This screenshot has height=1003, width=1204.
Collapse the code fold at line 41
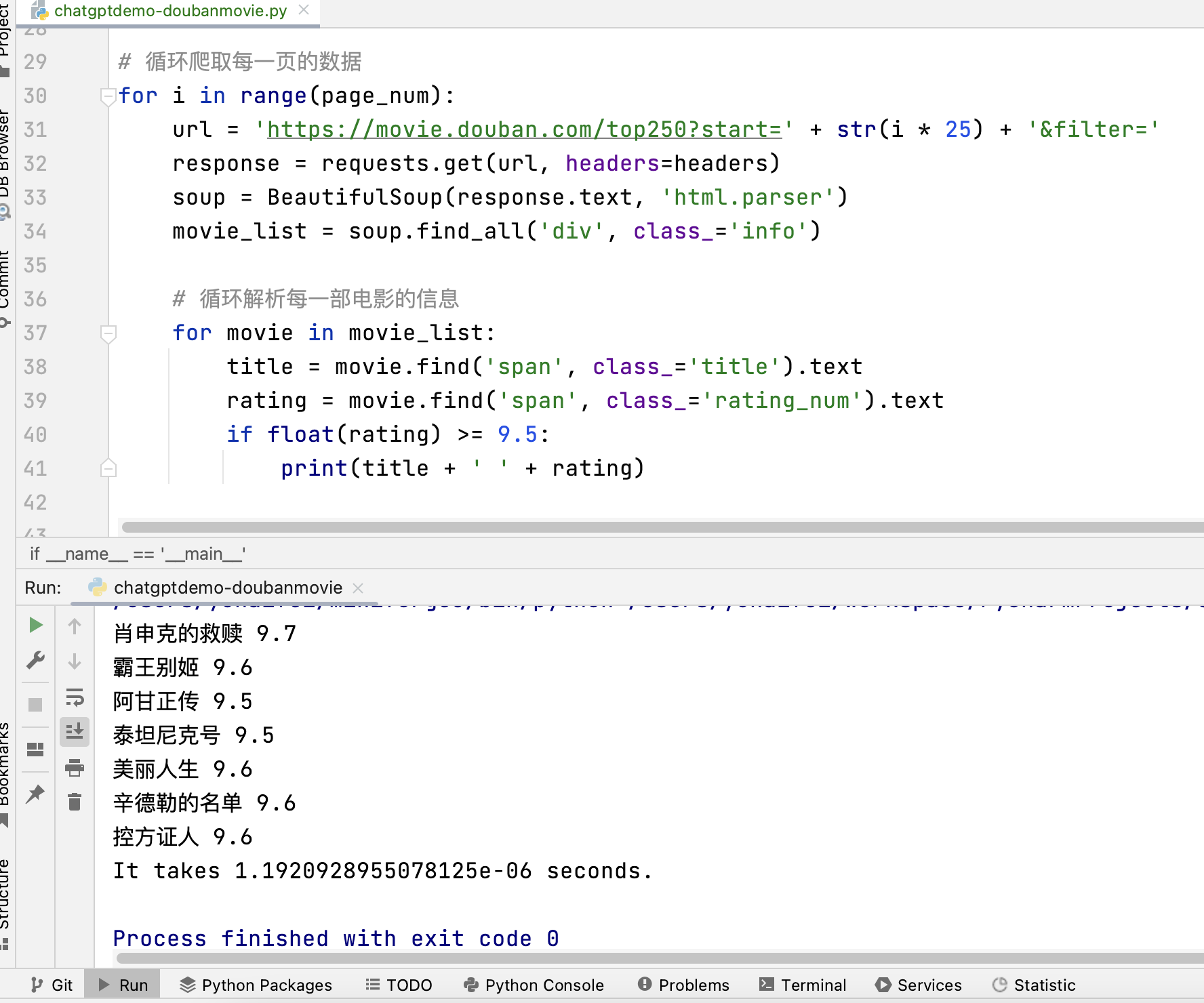pos(108,468)
